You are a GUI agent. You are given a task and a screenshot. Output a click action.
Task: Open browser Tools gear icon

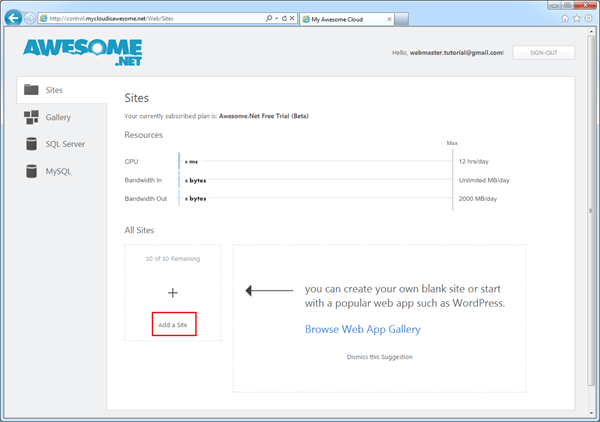(x=589, y=18)
